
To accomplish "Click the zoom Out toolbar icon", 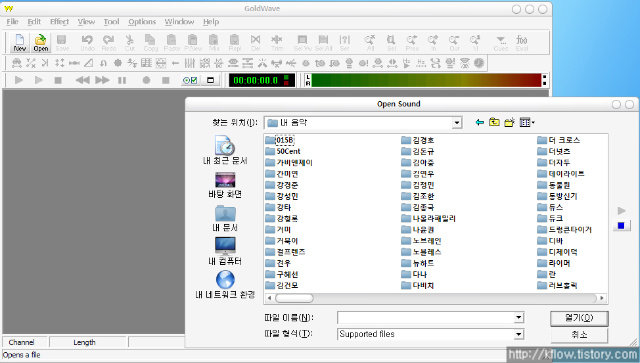I will pos(454,43).
